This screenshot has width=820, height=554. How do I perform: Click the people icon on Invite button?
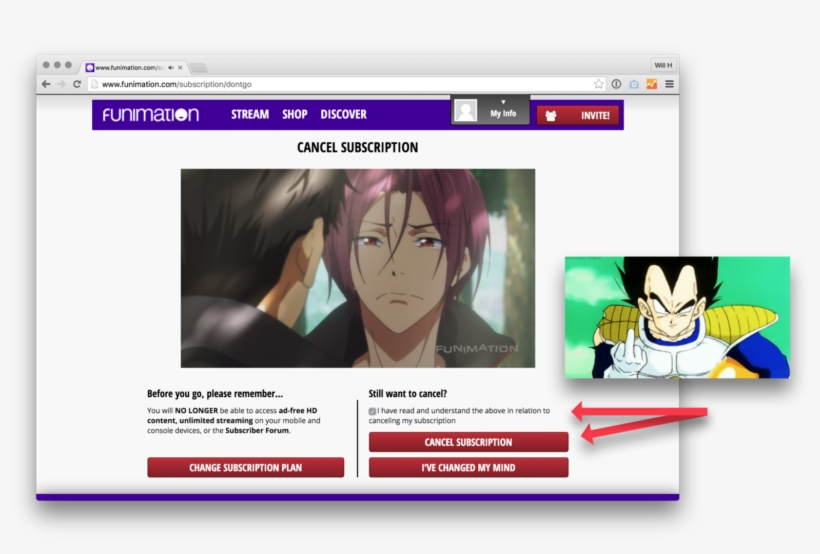(551, 116)
